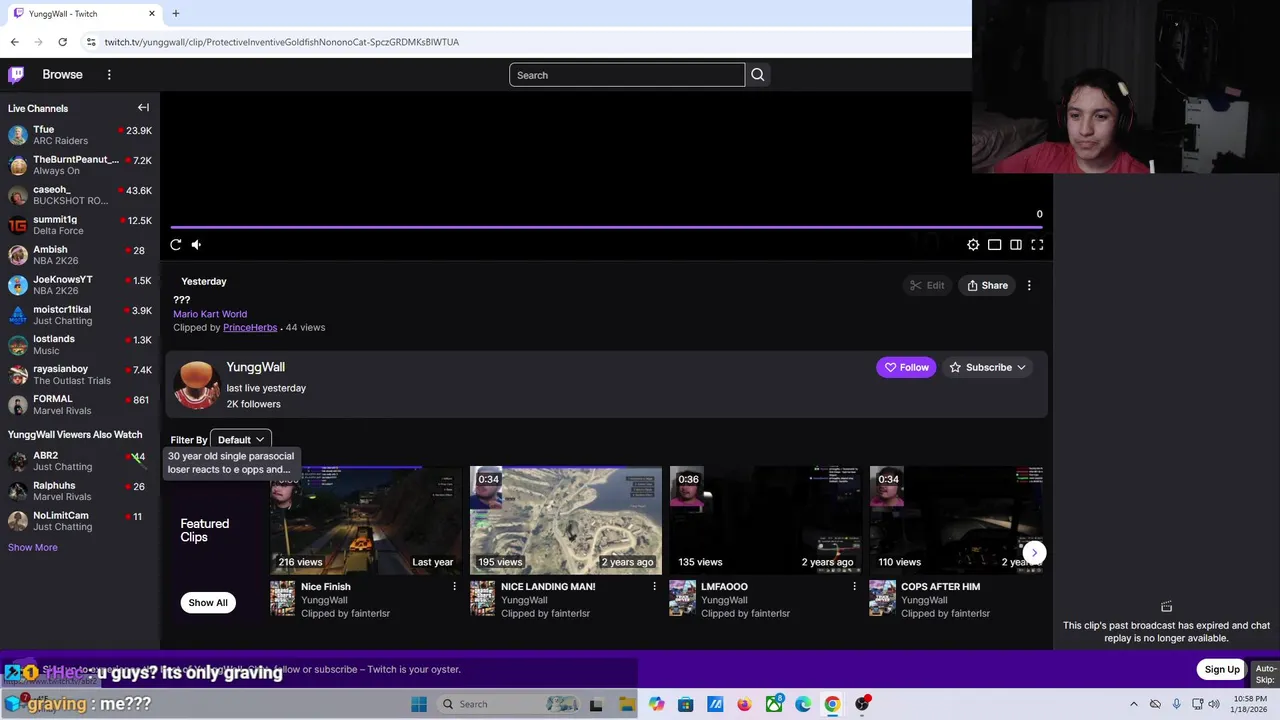Enter fullscreen on the clip player
The height and width of the screenshot is (720, 1280).
point(1037,244)
